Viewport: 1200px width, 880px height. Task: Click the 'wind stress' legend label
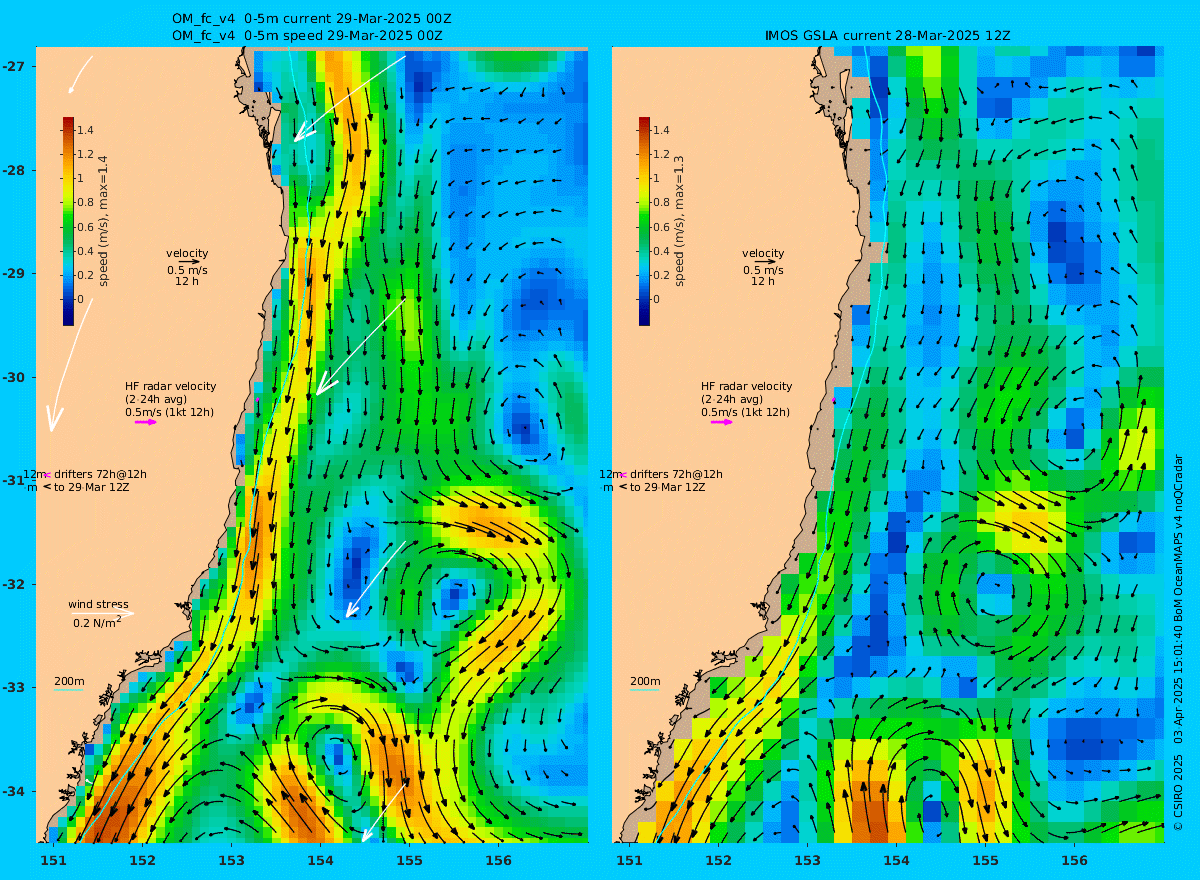point(98,604)
